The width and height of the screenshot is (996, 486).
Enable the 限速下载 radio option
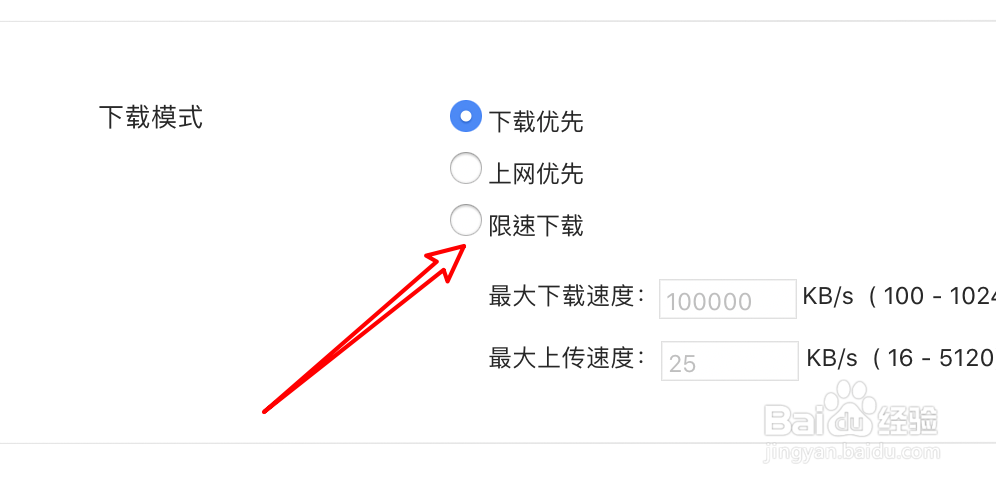click(466, 220)
